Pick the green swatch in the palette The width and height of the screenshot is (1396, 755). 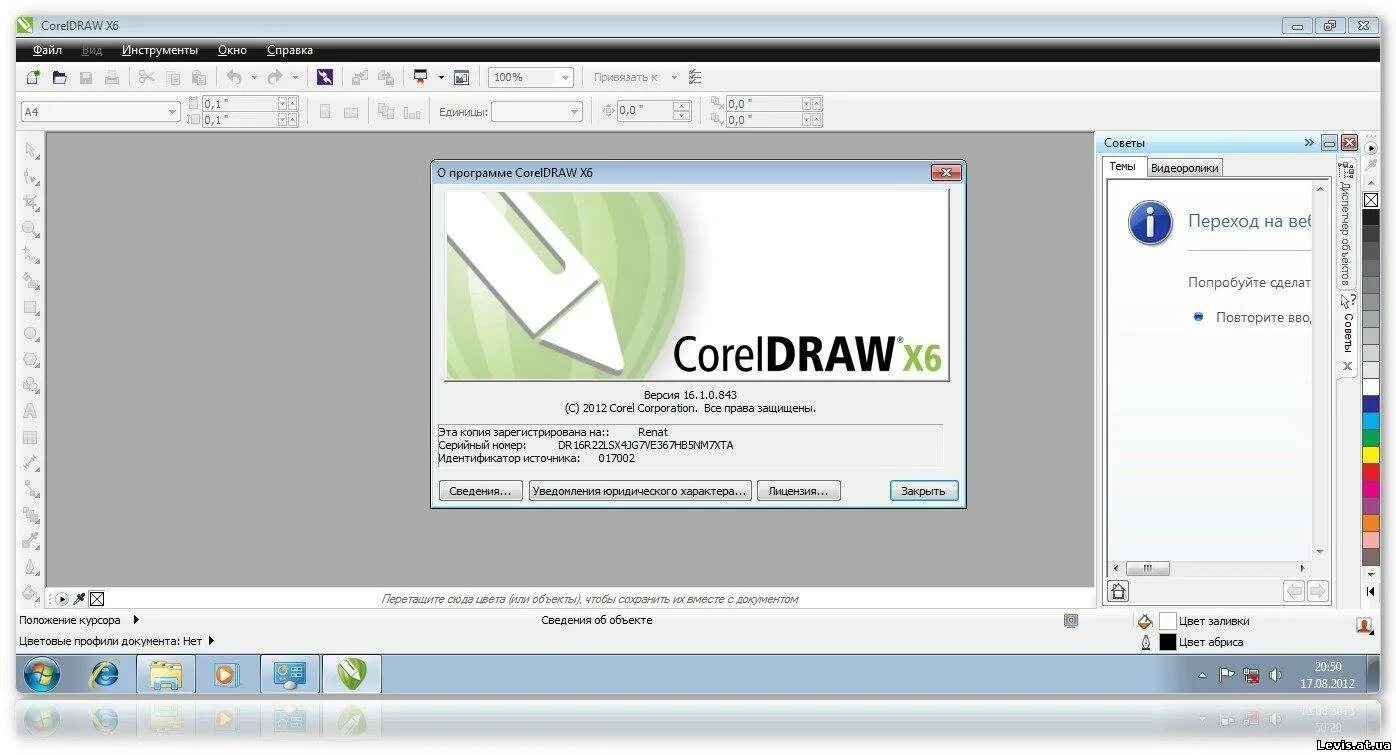click(x=1371, y=436)
